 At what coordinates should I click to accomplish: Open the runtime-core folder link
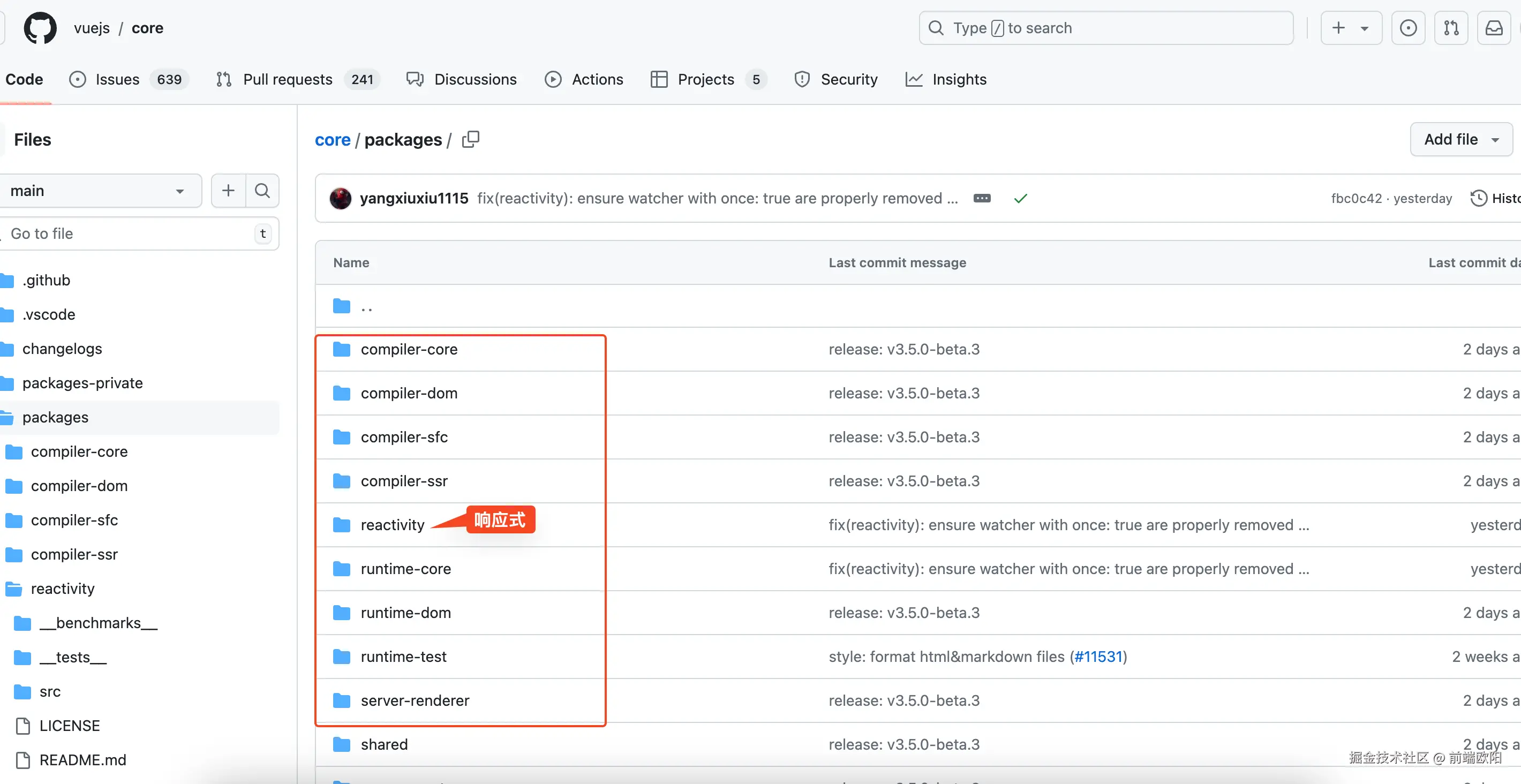pos(405,569)
